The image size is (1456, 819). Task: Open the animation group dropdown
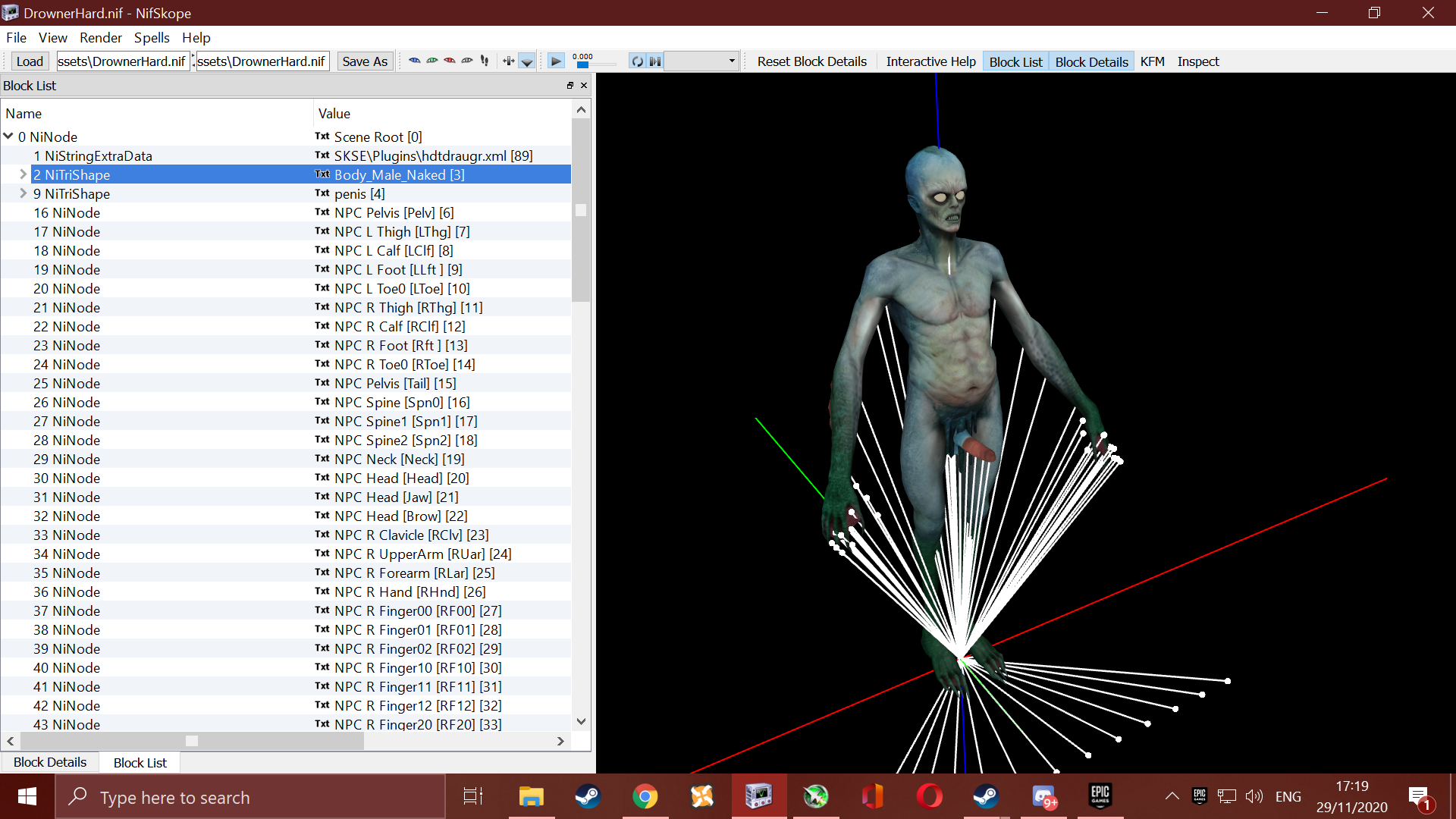click(x=701, y=61)
